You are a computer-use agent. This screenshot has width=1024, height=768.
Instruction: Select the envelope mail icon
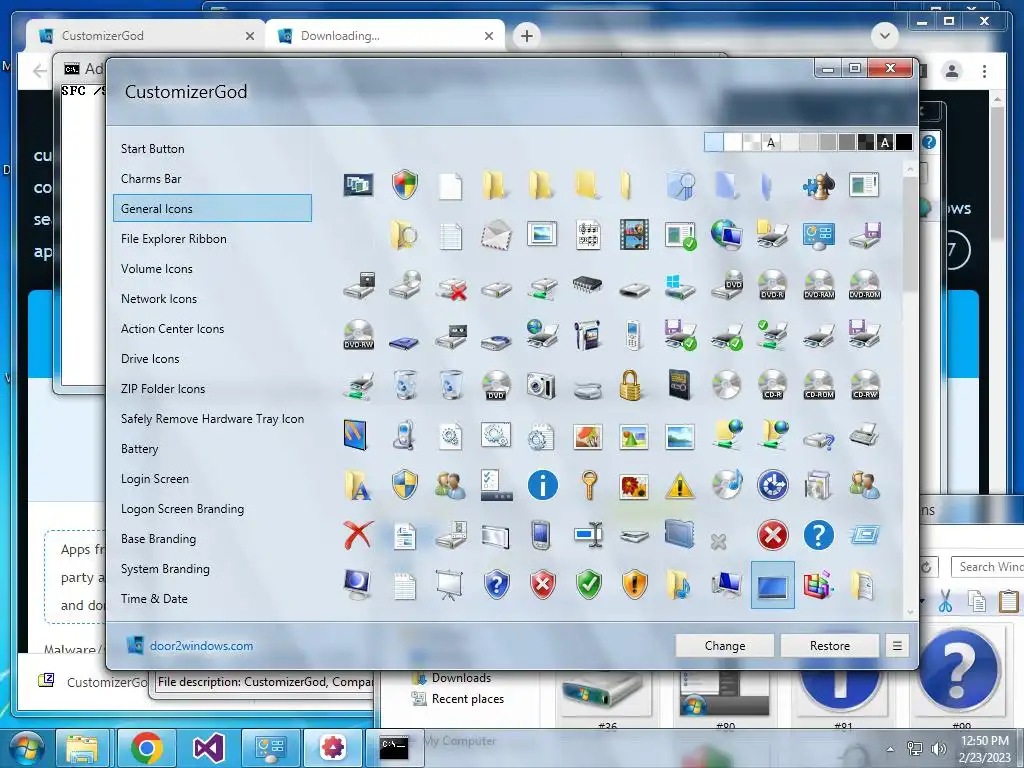(496, 235)
